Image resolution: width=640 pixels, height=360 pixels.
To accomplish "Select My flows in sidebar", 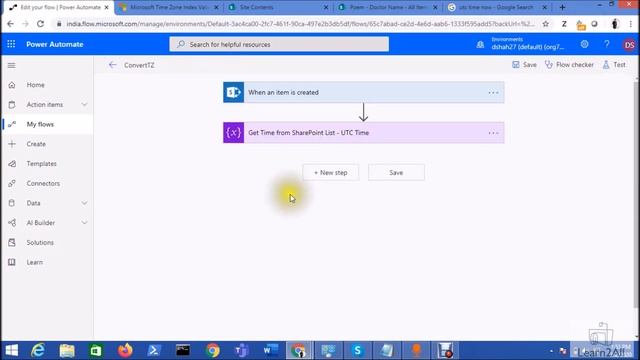I will point(40,124).
